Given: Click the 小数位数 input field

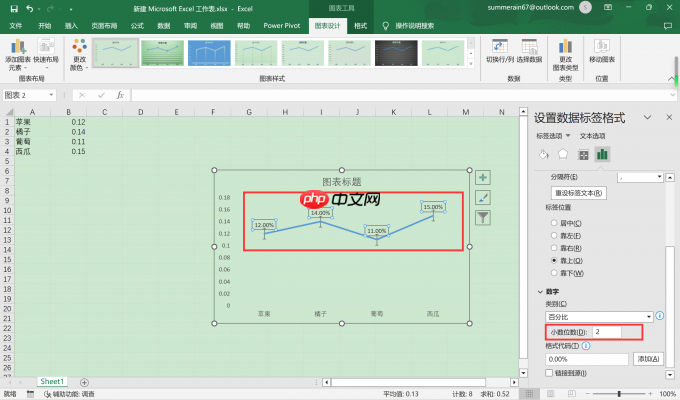Looking at the screenshot, I should pos(607,332).
